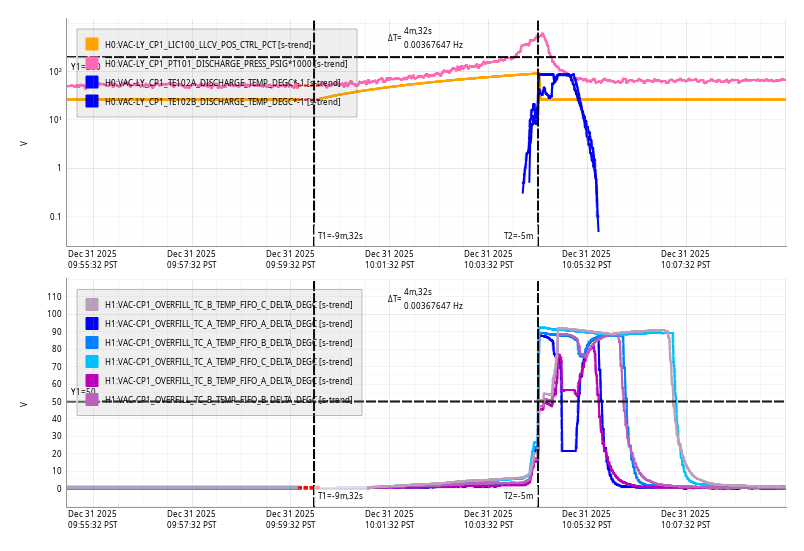Select the PT101_DISCHARGE_PRESS_PSIG legend label

point(226,63)
